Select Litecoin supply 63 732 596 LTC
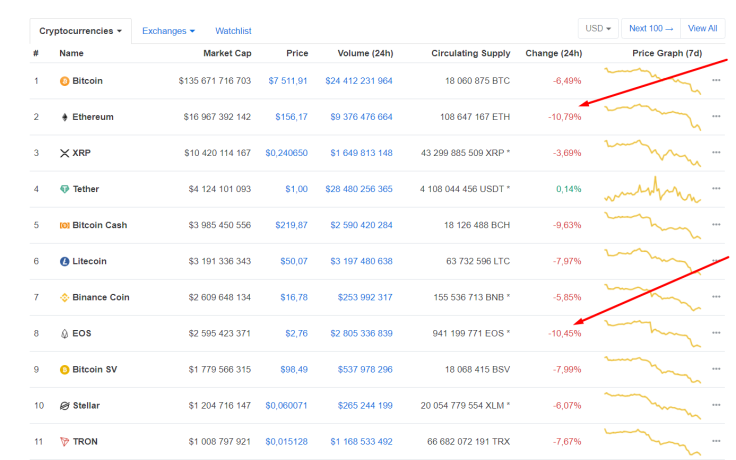Screen dimensions: 736x460 pos(478,261)
